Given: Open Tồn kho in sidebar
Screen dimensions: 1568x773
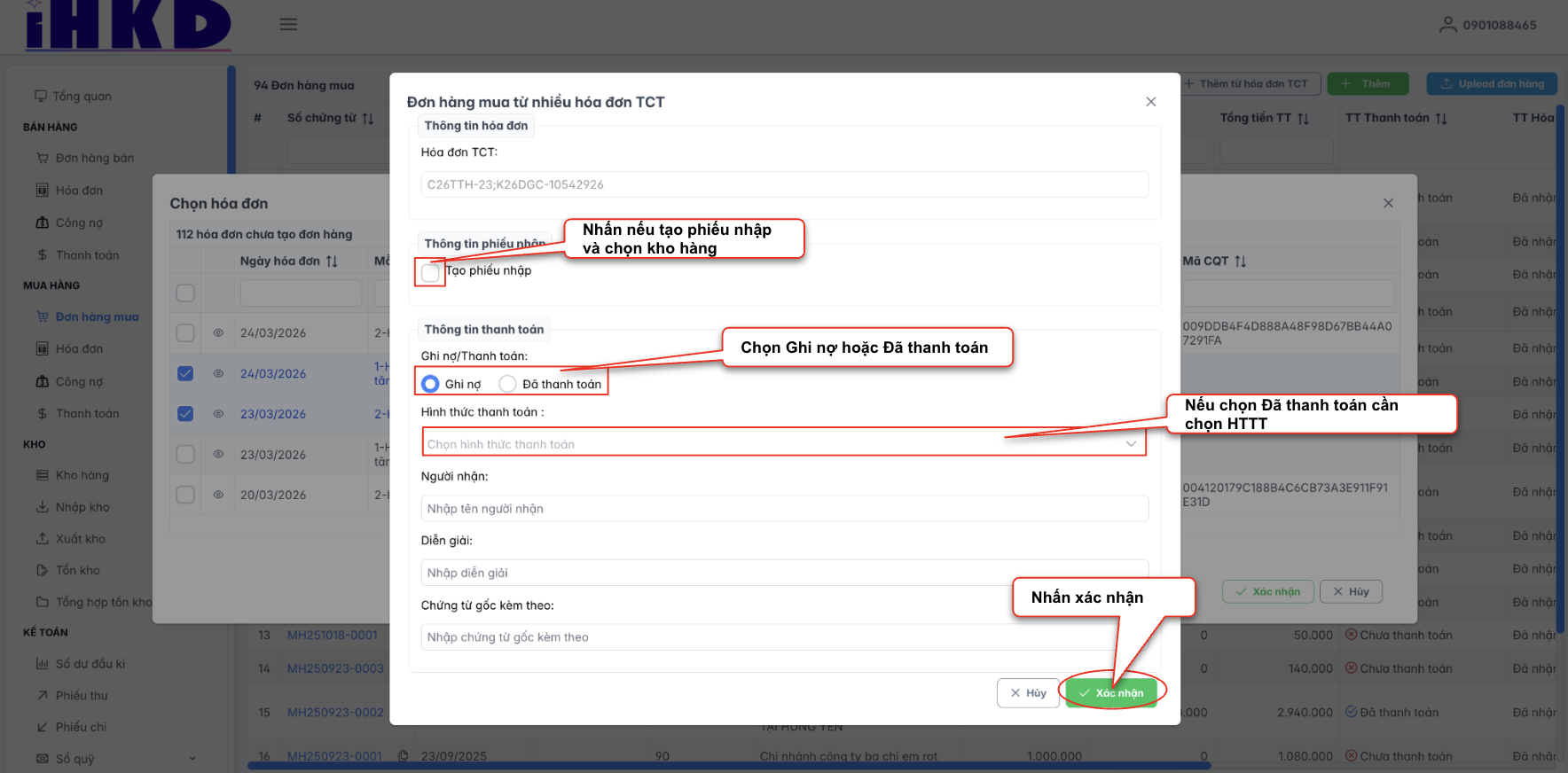Looking at the screenshot, I should (77, 570).
